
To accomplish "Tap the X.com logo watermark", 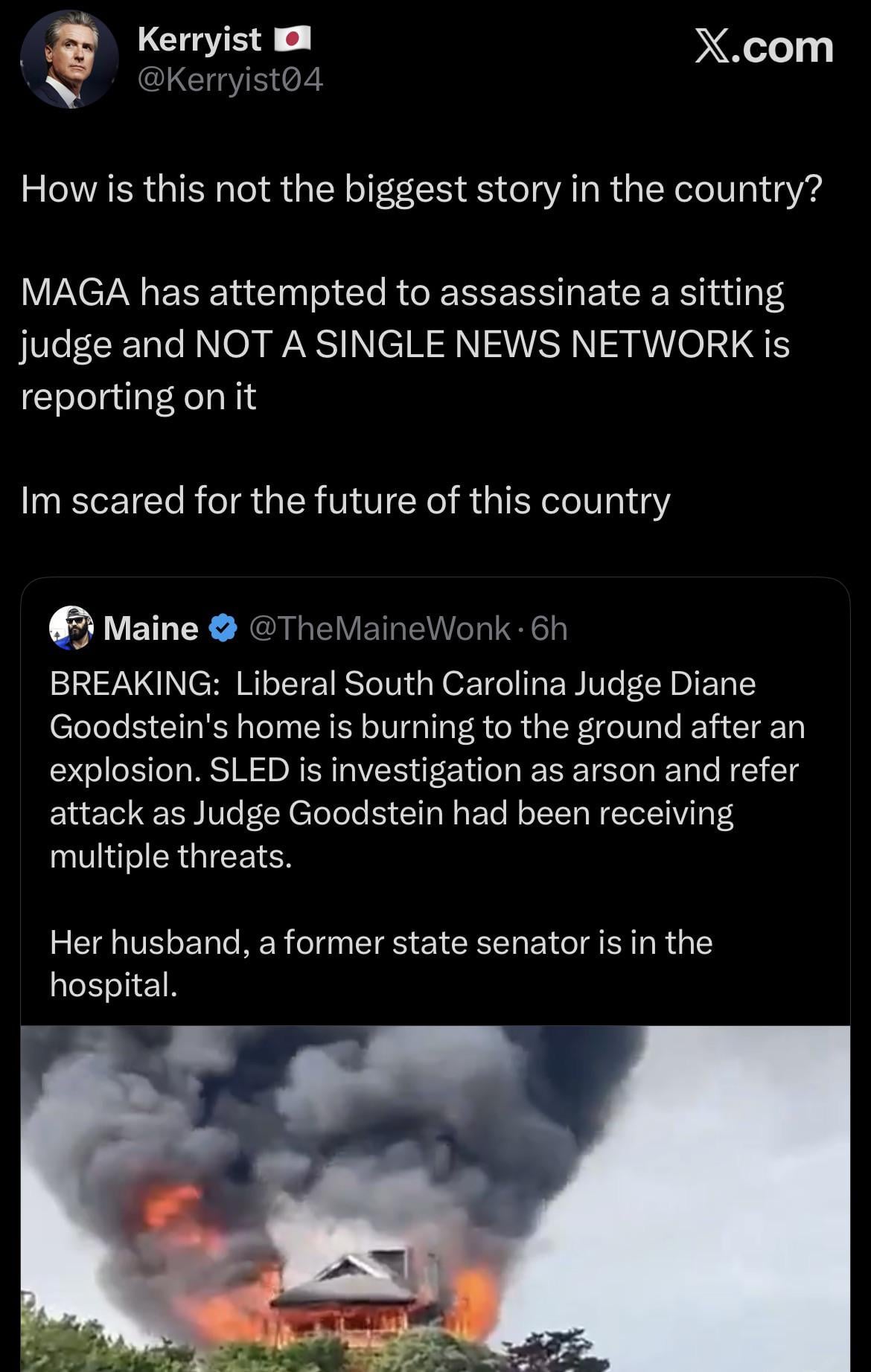I will click(x=764, y=48).
